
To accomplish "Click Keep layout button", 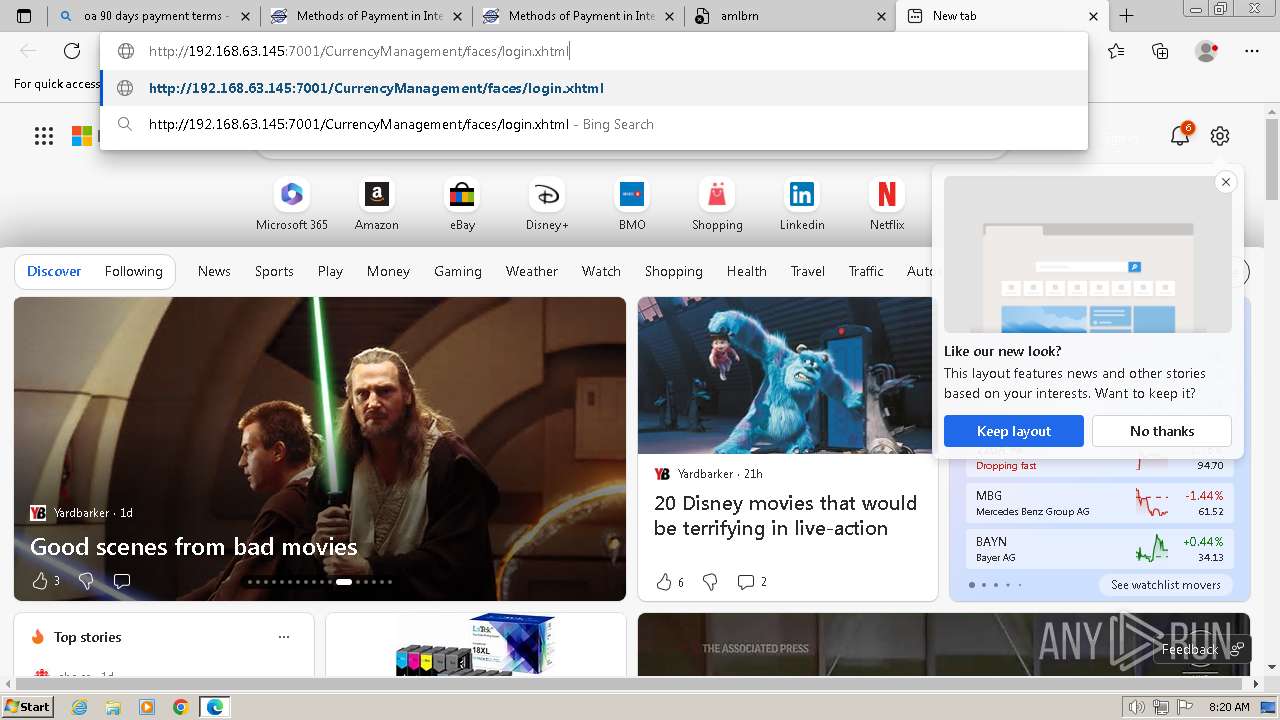I will (1014, 431).
